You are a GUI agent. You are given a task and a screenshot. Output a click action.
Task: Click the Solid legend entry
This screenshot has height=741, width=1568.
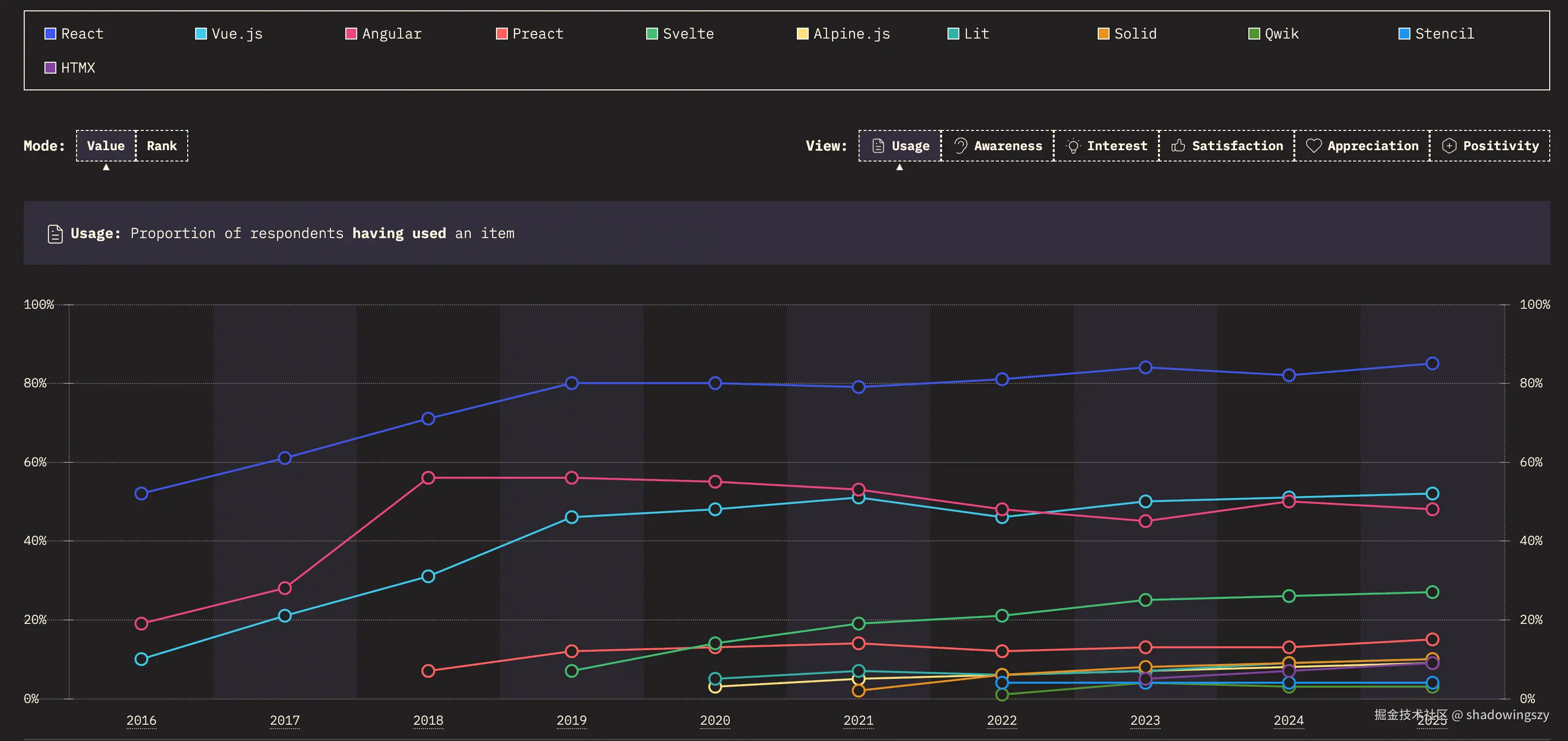point(1135,34)
